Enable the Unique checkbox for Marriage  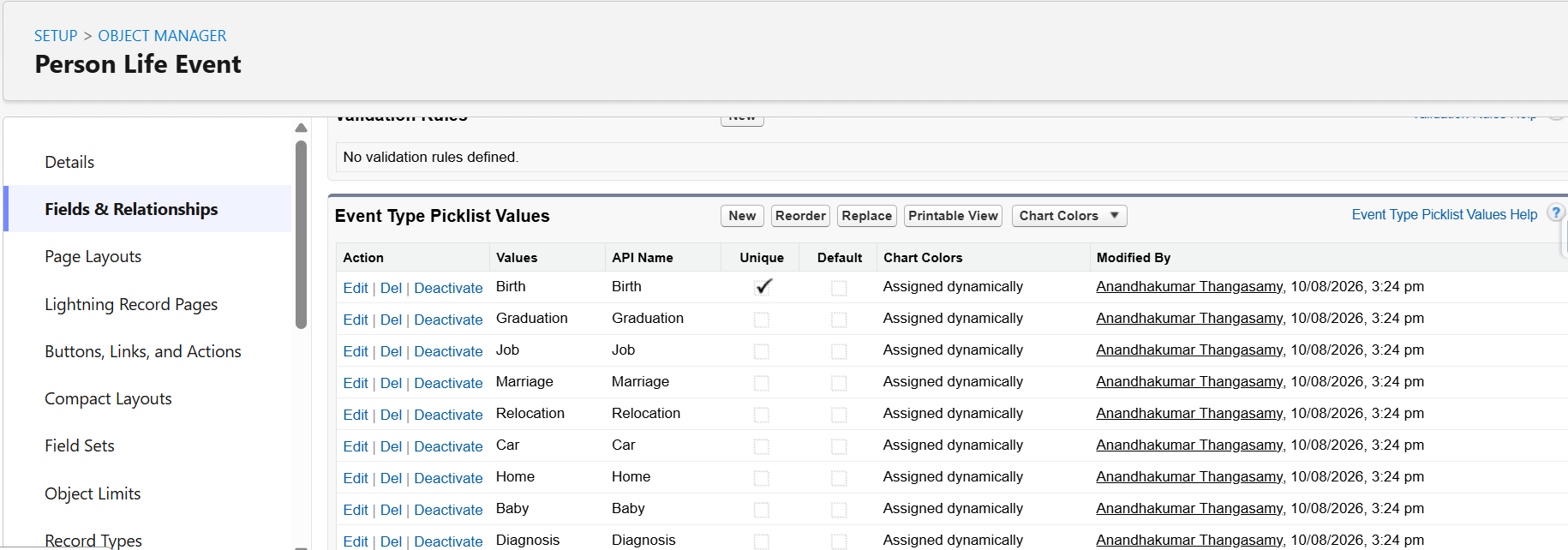point(761,383)
